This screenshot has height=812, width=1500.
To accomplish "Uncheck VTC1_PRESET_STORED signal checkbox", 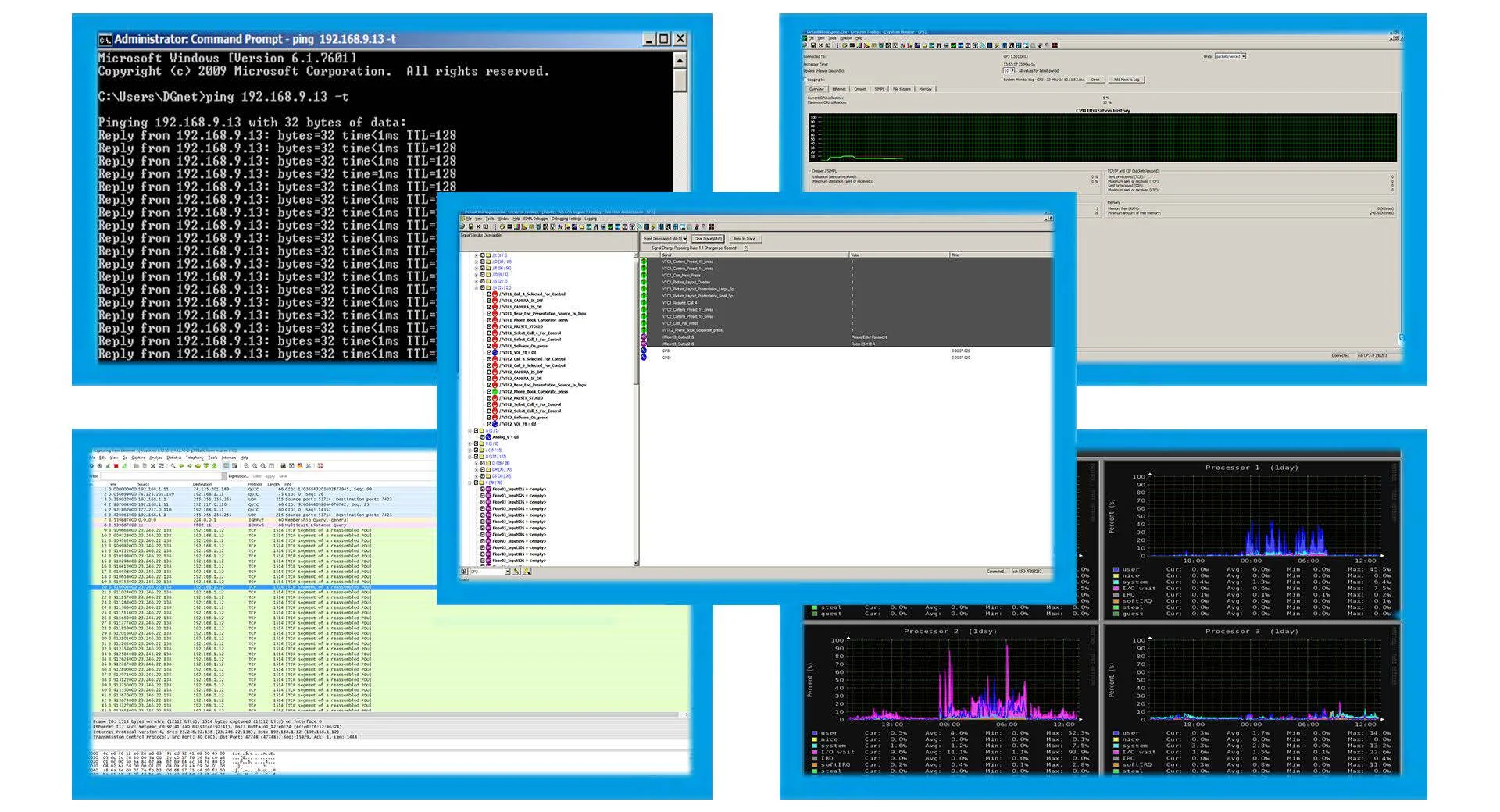I will [x=490, y=326].
